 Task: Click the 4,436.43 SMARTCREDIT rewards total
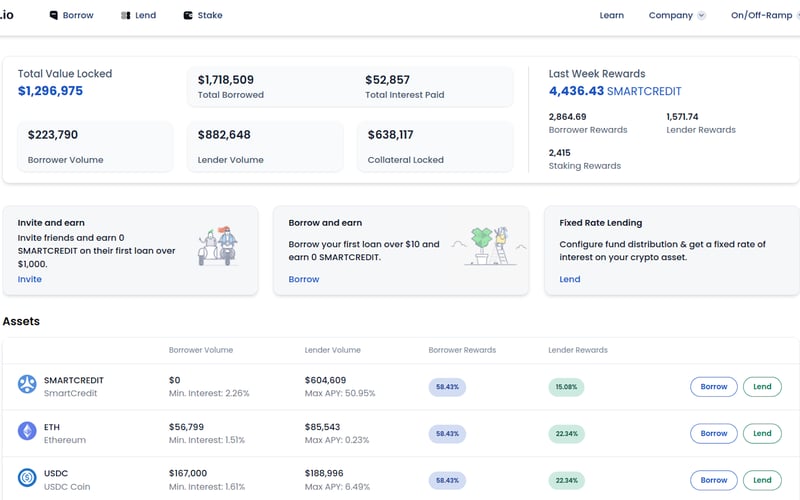click(x=615, y=91)
